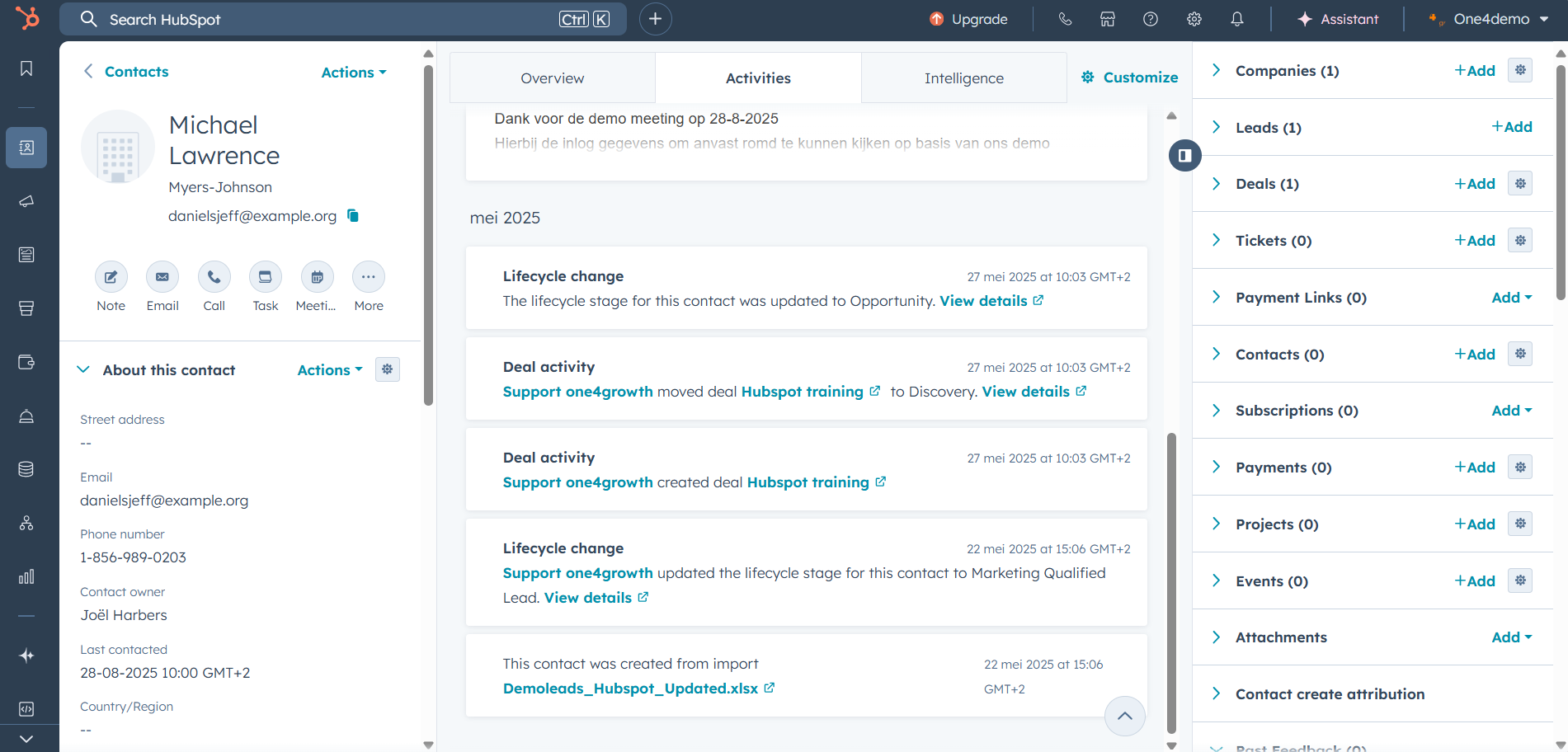Collapse the right sidebar panel toggle
The height and width of the screenshot is (752, 1568).
(1184, 155)
